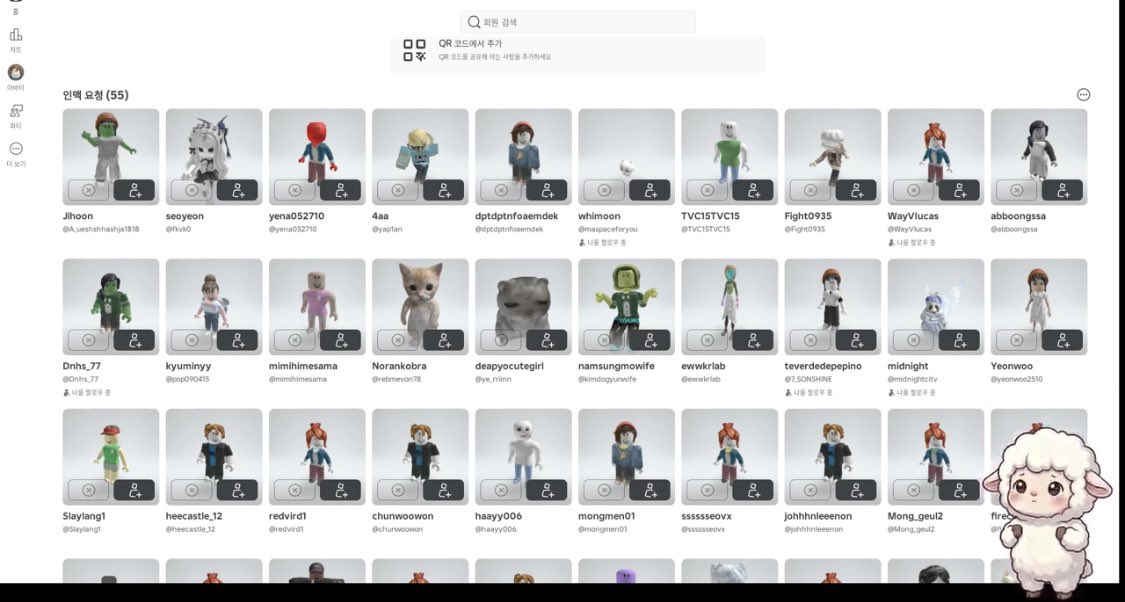Select username @7_SONSHINE

point(808,380)
